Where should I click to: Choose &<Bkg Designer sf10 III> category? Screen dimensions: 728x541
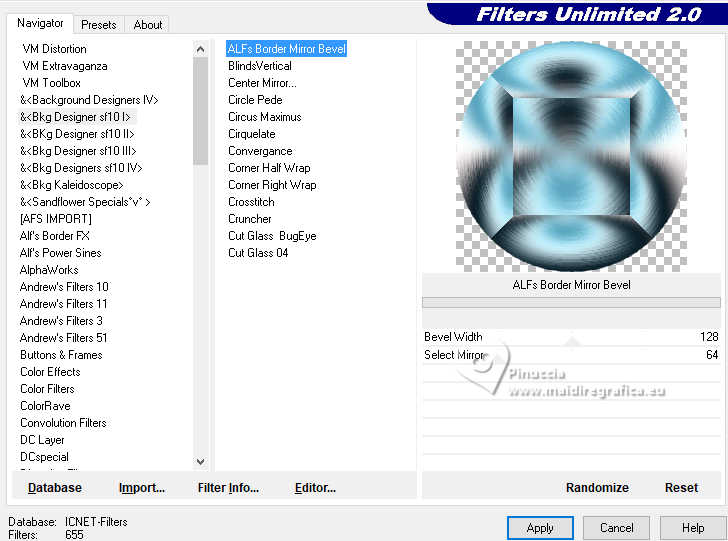coord(78,151)
